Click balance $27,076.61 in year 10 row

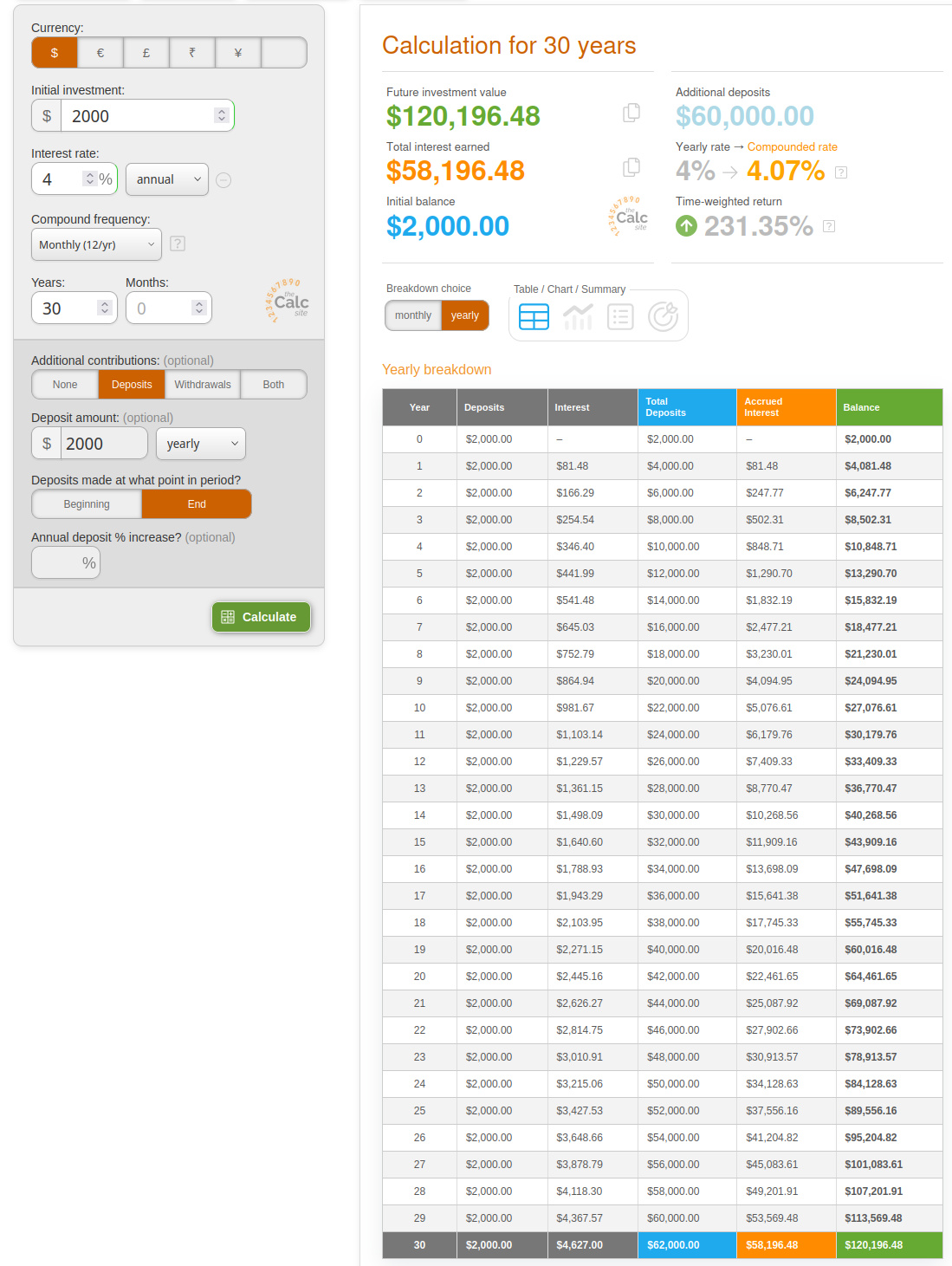click(x=871, y=708)
